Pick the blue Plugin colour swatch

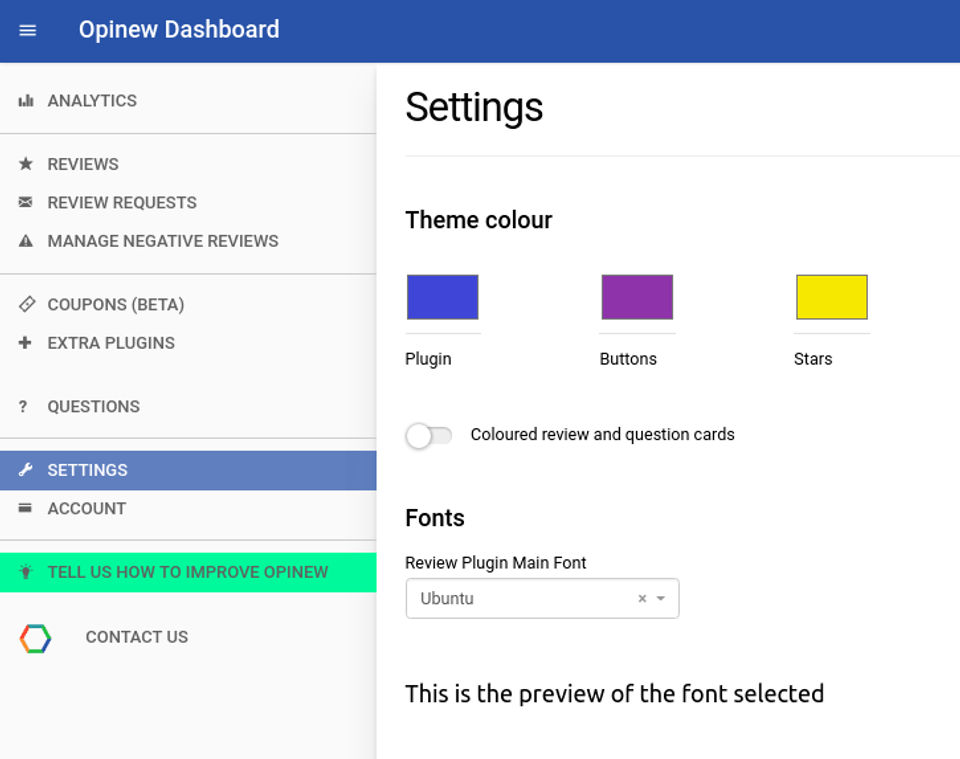(x=443, y=297)
